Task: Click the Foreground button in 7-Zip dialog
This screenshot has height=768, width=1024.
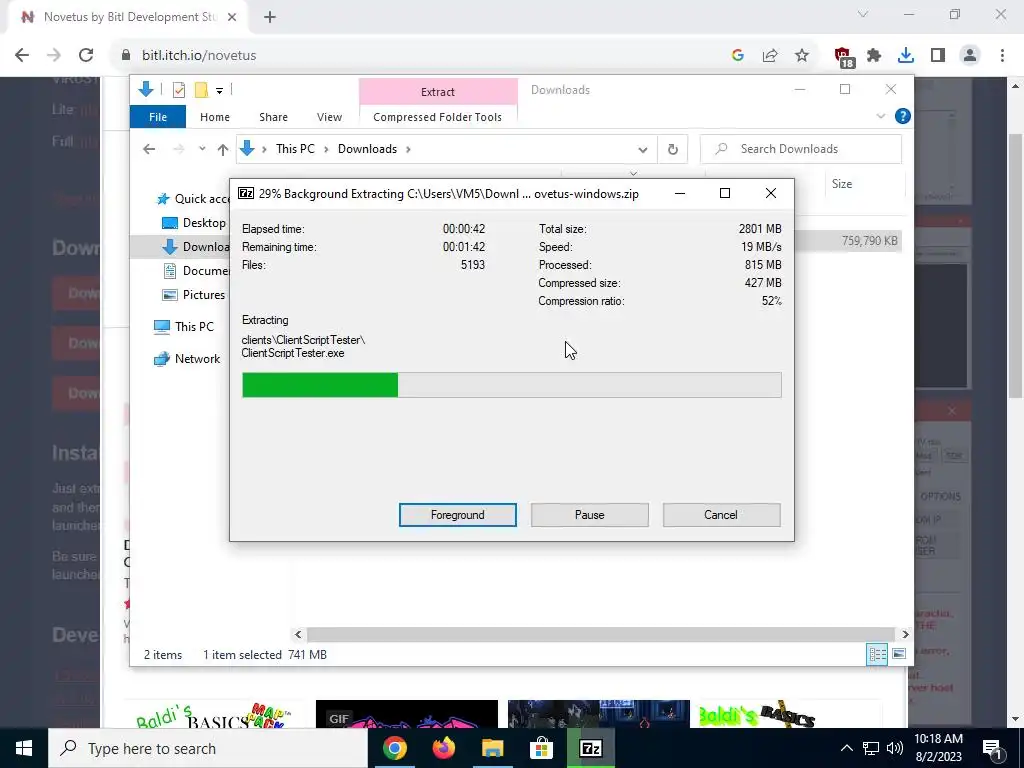Action: [457, 515]
